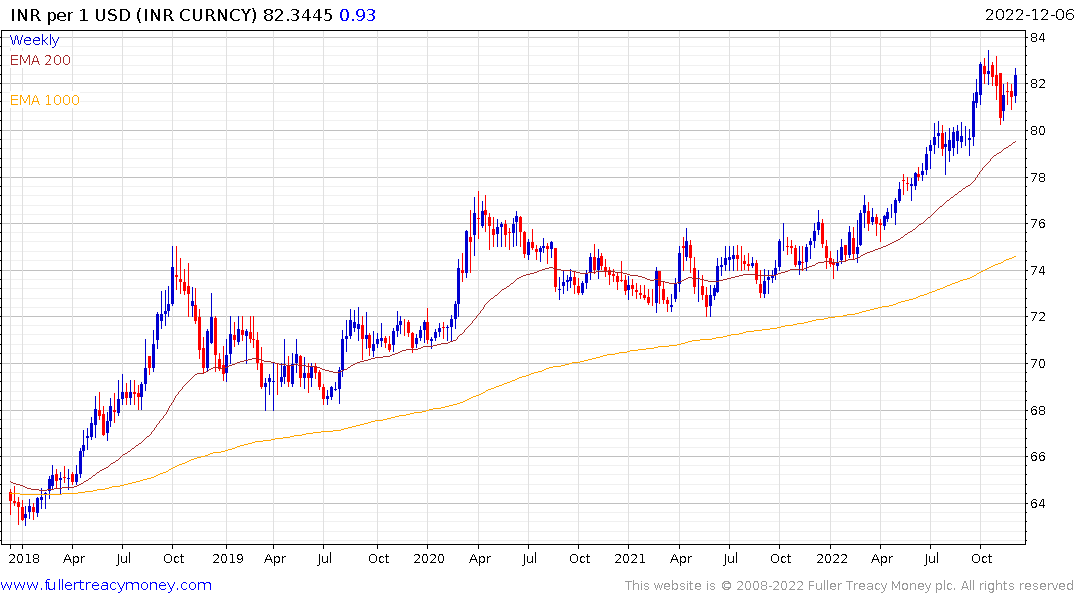Click the 80 price axis label
This screenshot has width=1075, height=600.
1038,130
